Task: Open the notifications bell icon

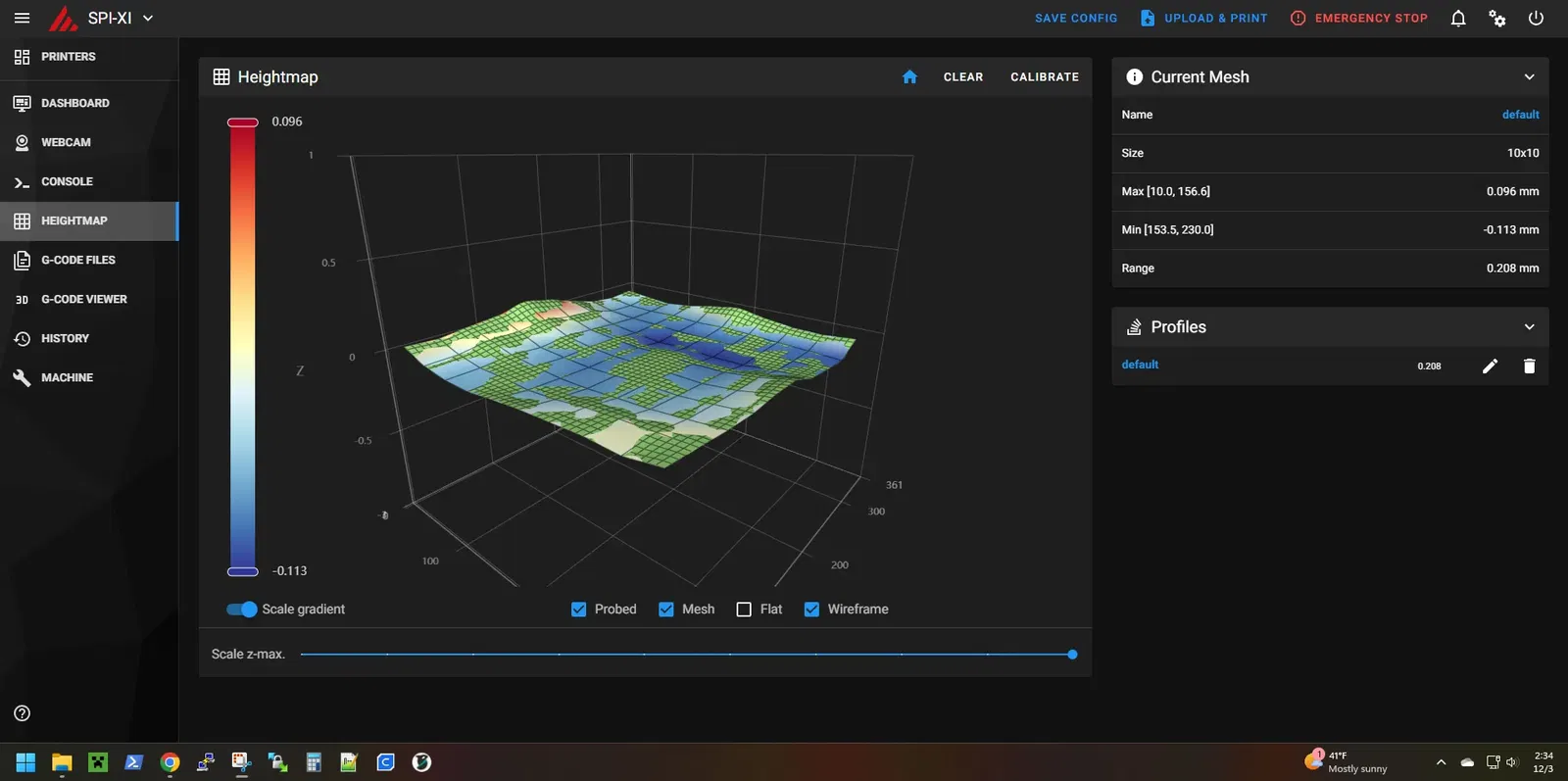Action: pos(1458,19)
